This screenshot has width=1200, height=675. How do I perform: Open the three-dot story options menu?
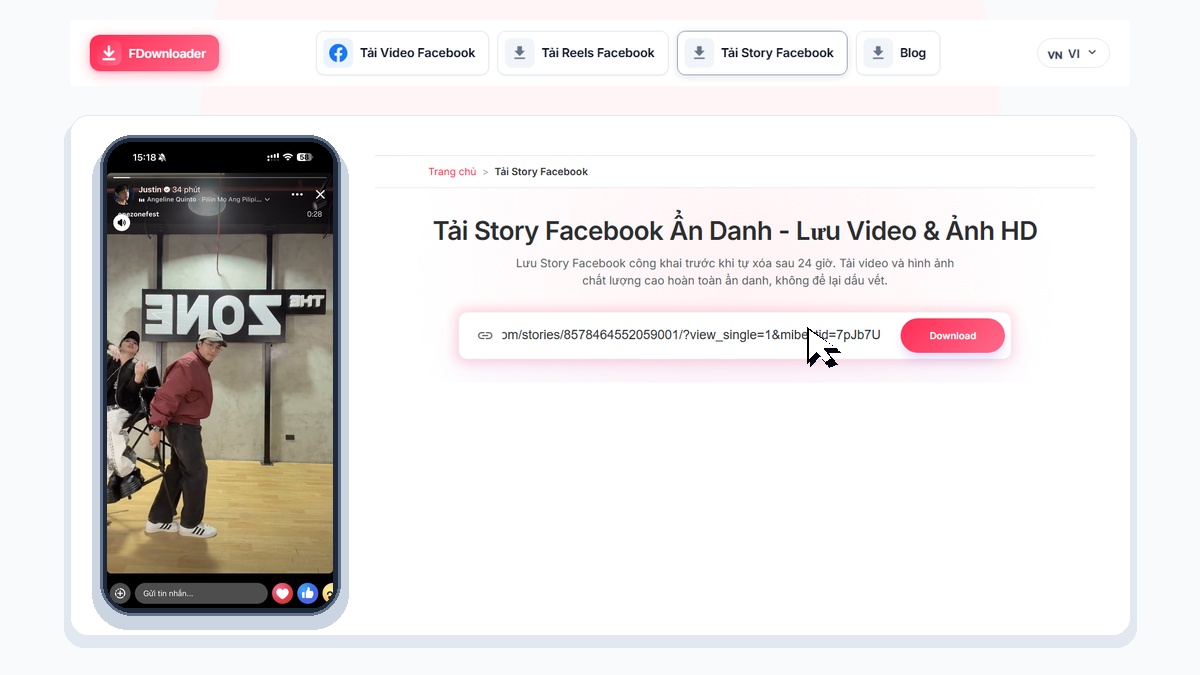pyautogui.click(x=297, y=194)
